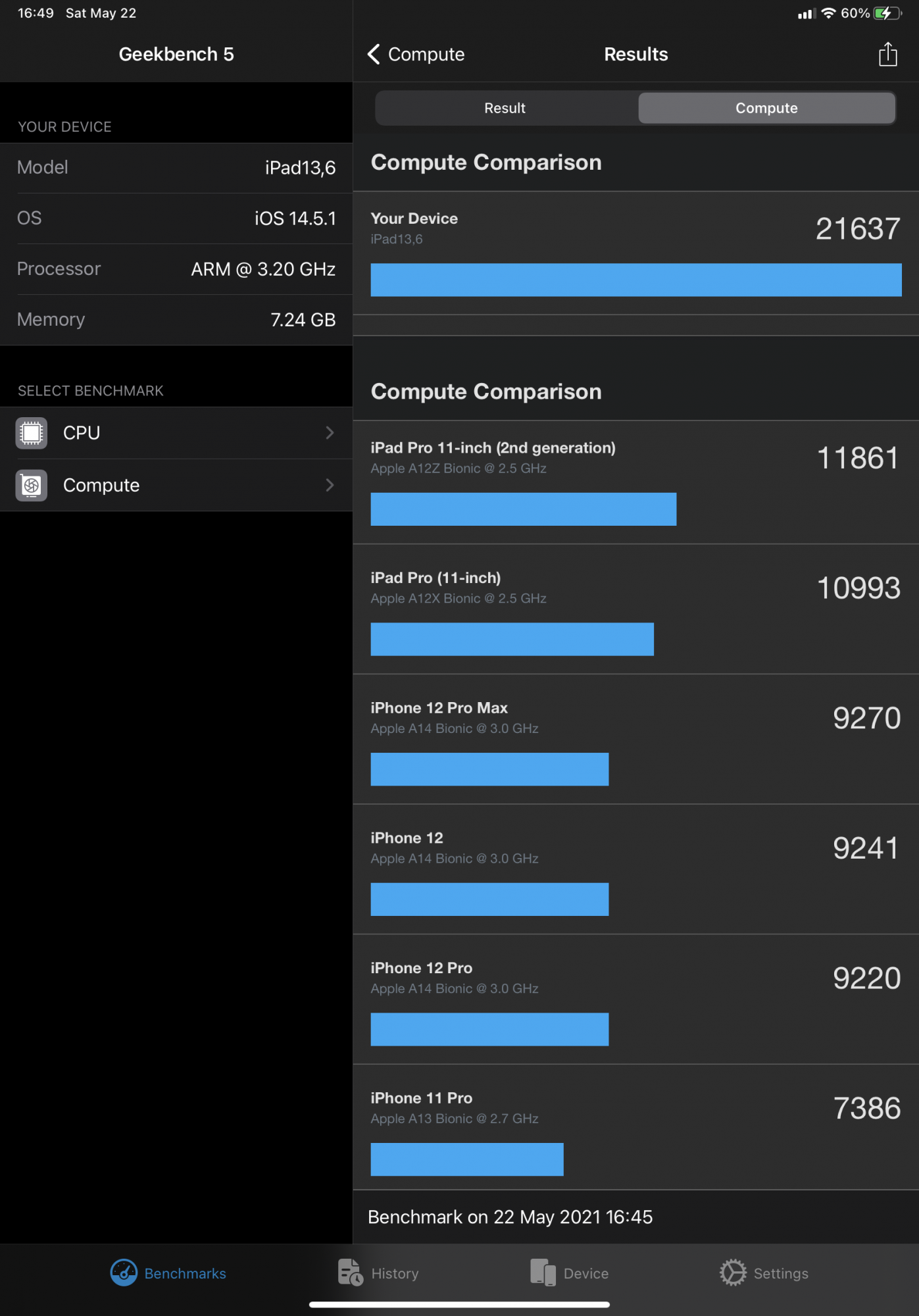Tap the iPhone 11 Pro score bar
The width and height of the screenshot is (919, 1316).
(467, 1159)
